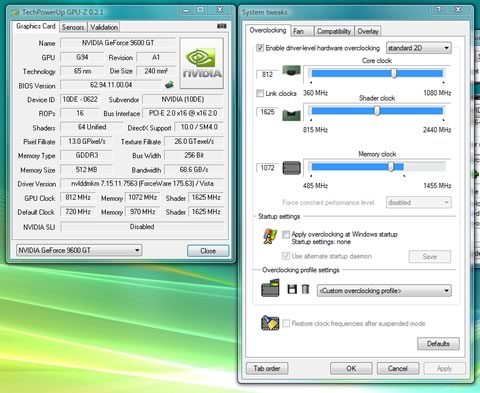Click the shader clock chip icon
480x393 pixels.
click(292, 115)
